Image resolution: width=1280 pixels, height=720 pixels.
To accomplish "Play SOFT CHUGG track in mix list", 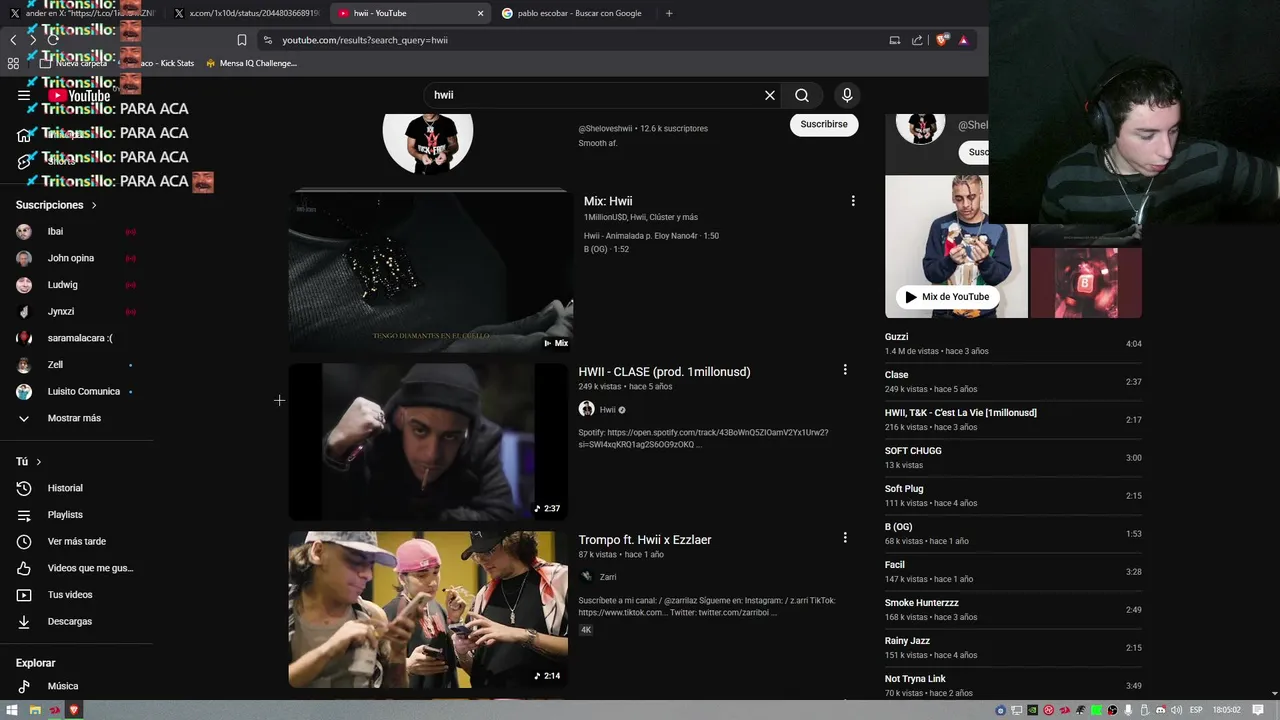I will tap(1013, 458).
